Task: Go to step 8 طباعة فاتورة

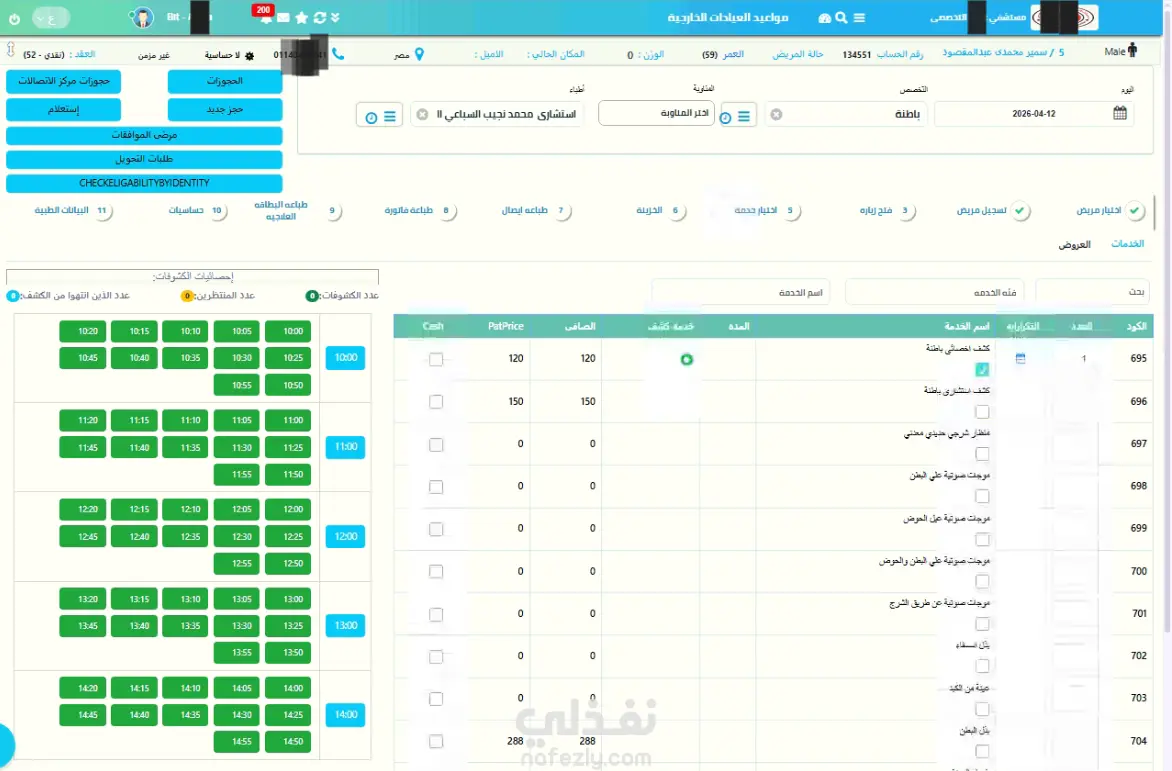Action: [x=419, y=211]
